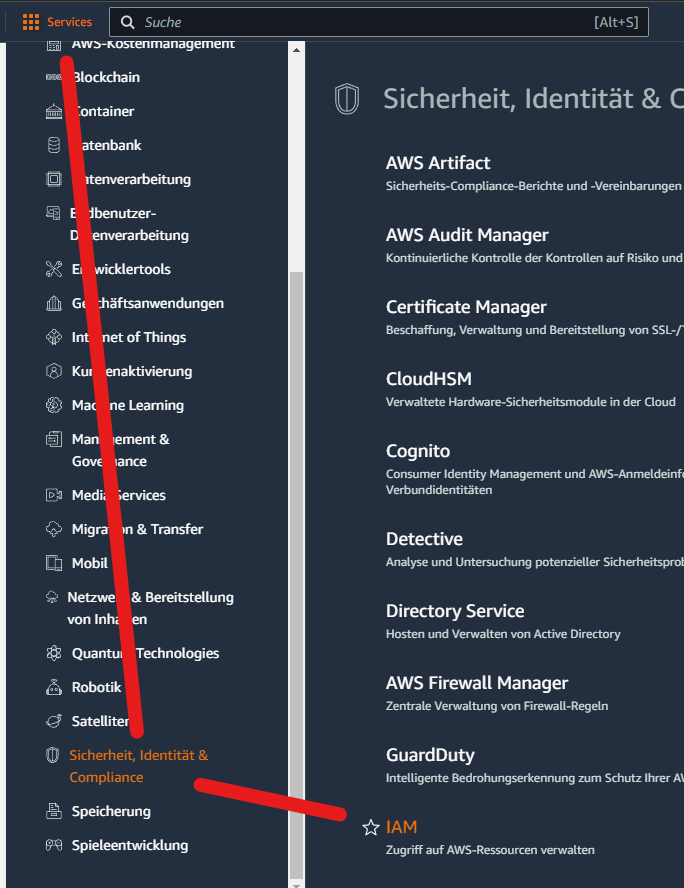Viewport: 684px width, 888px height.
Task: Open Directory Service link
Action: 455,610
